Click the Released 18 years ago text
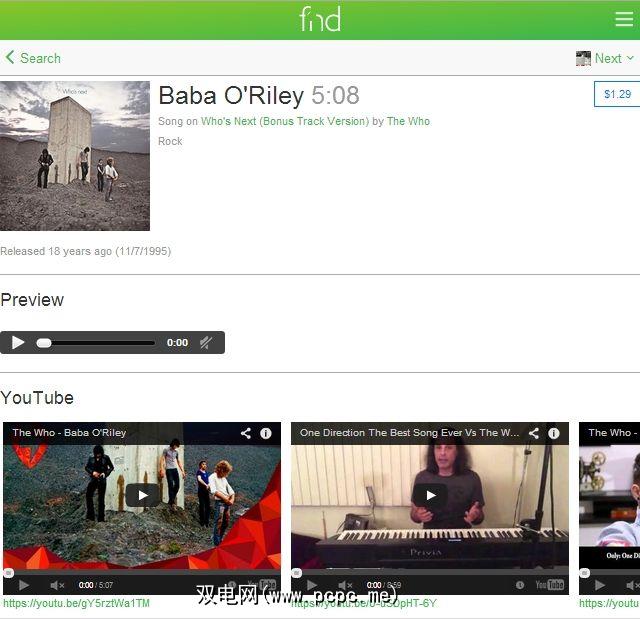This screenshot has height=619, width=640. [85, 251]
